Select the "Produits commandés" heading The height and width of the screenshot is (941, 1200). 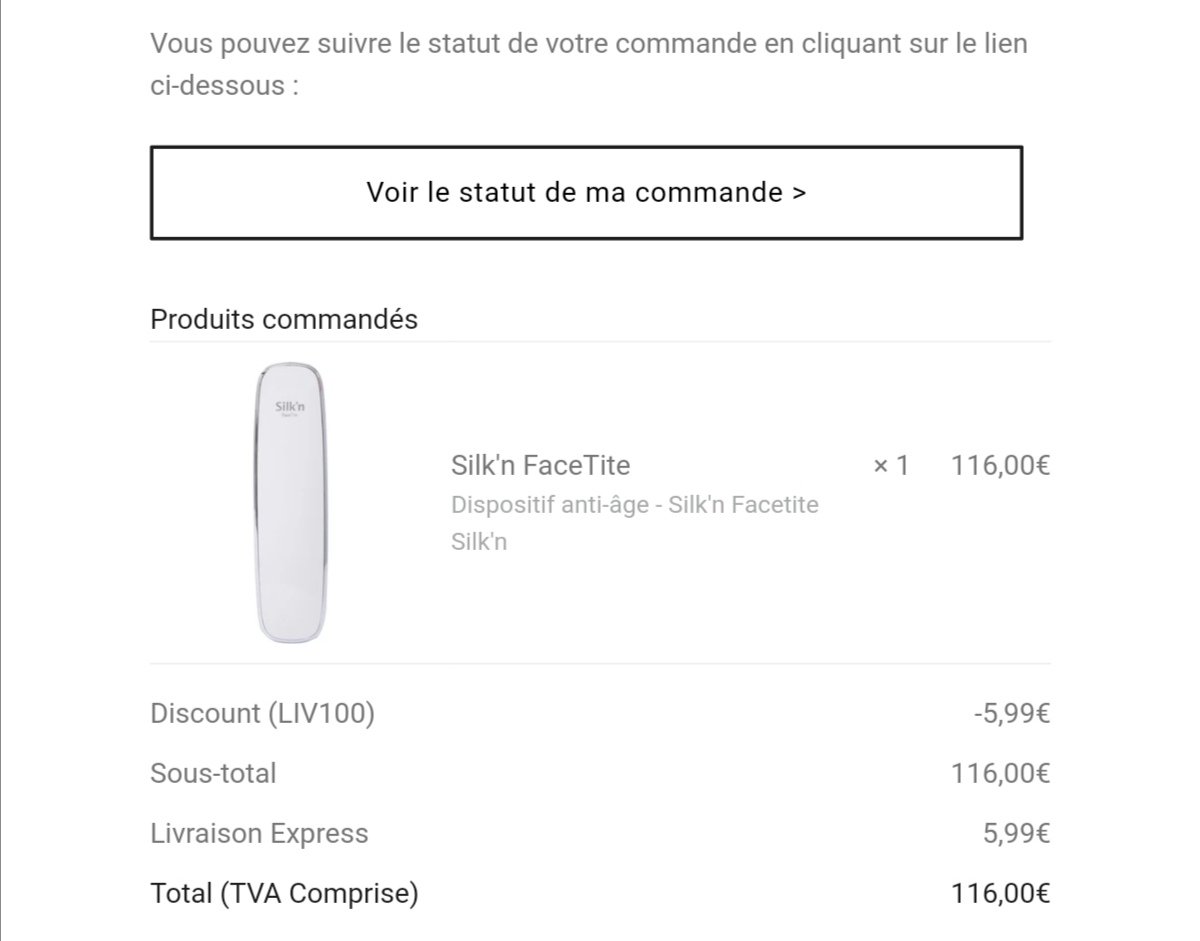pos(284,320)
